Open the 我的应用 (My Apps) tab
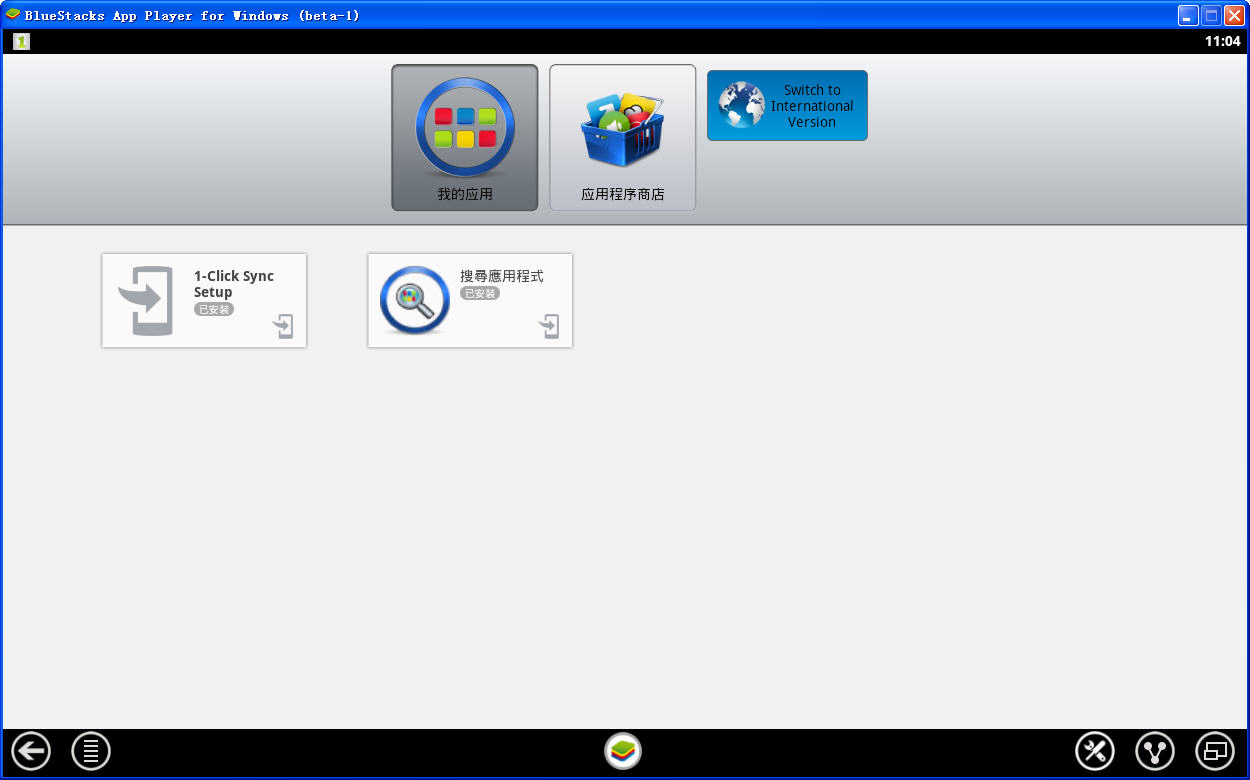Viewport: 1250px width, 780px height. pos(465,138)
